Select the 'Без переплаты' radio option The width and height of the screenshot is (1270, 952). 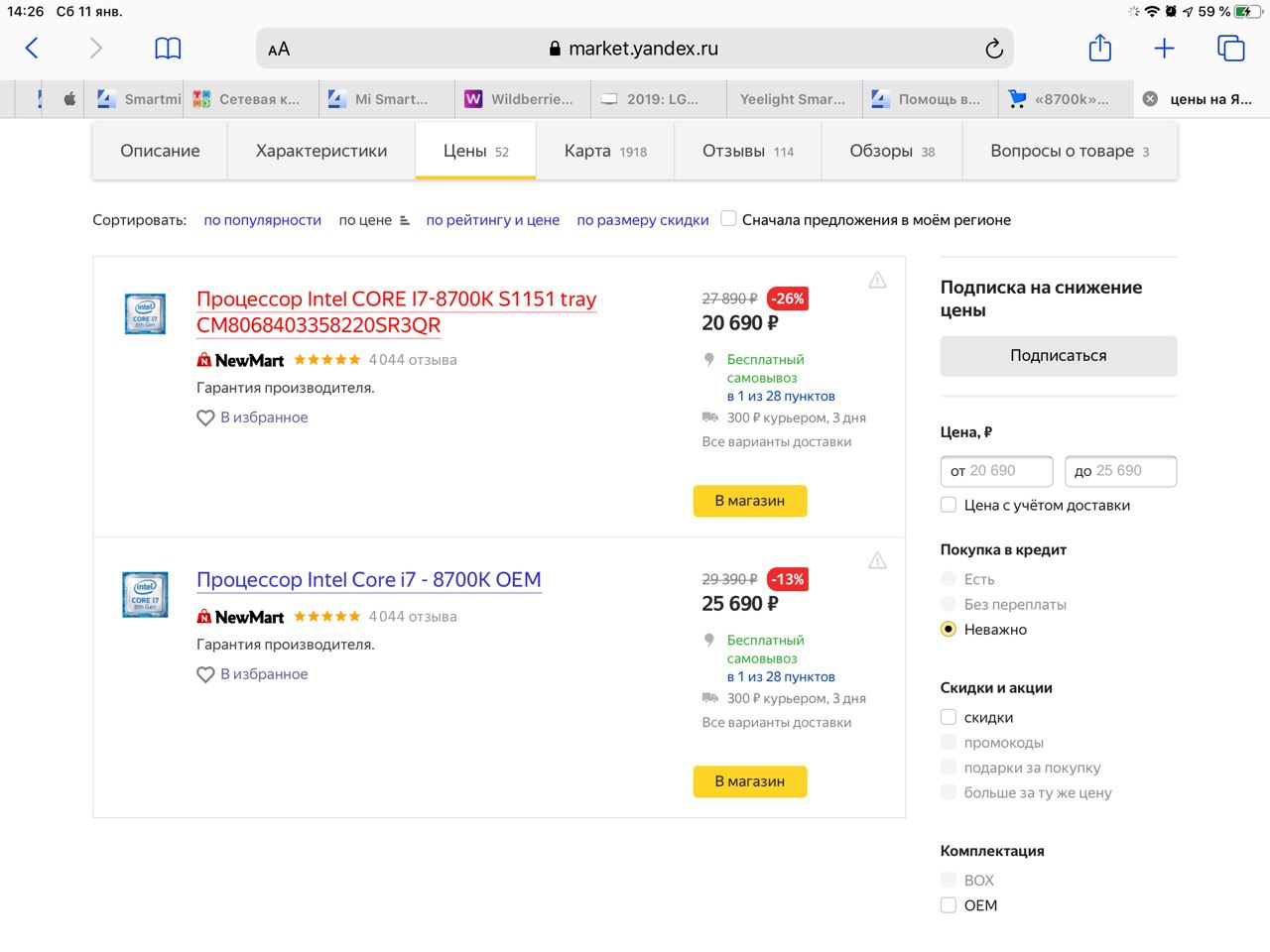pyautogui.click(x=949, y=604)
